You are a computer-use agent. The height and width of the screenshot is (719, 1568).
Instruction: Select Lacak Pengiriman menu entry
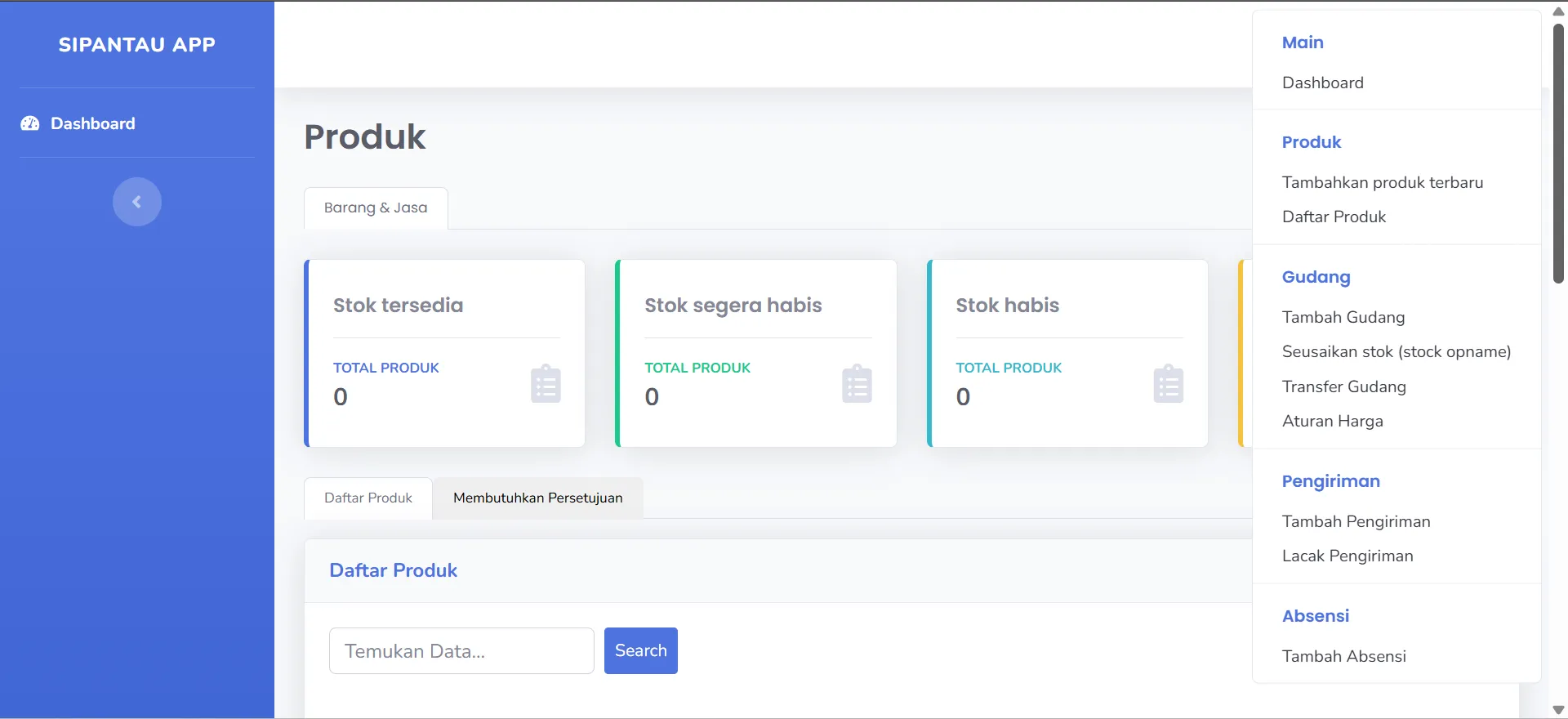tap(1347, 556)
